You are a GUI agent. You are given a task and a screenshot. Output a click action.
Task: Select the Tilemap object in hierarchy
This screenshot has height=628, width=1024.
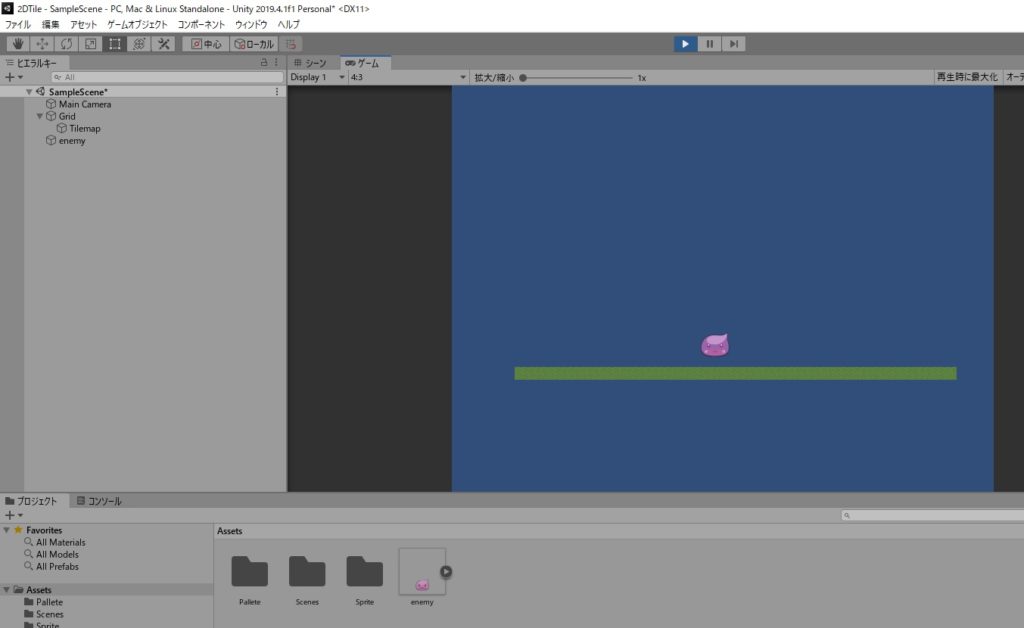pos(85,129)
